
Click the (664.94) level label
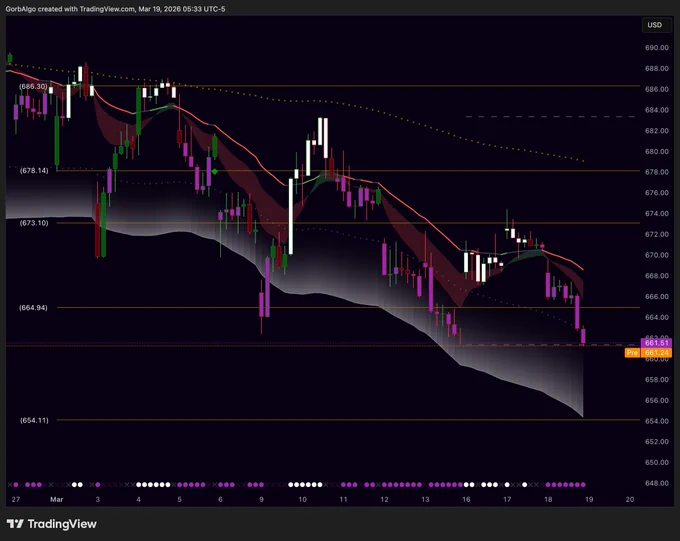click(x=33, y=308)
